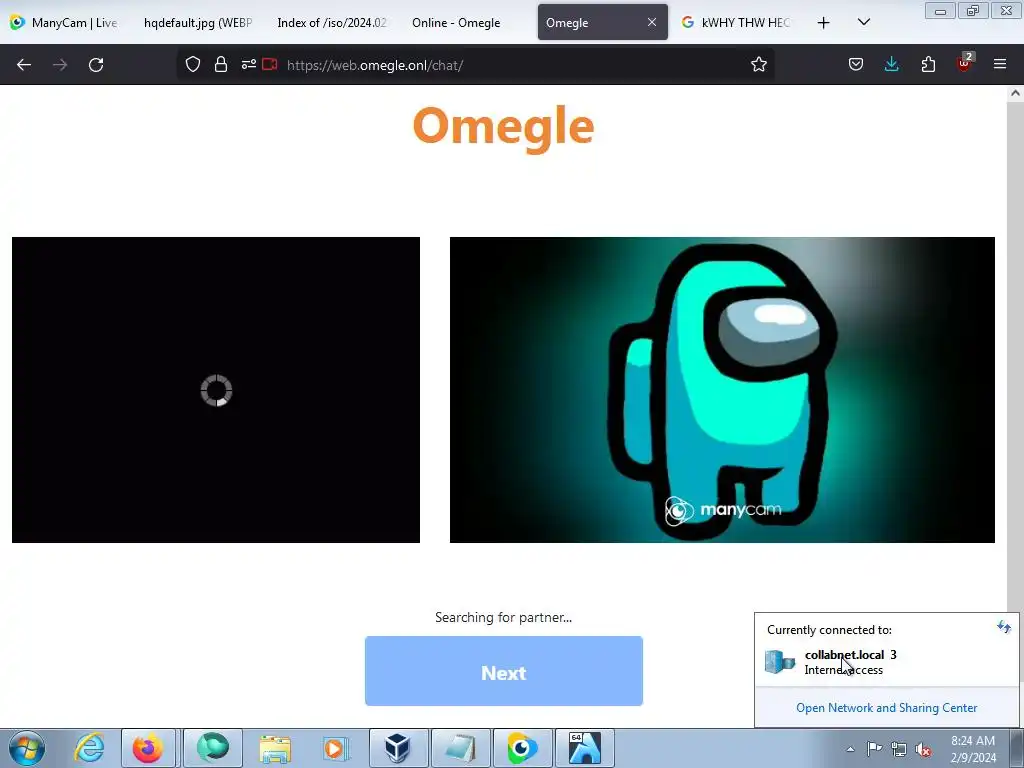Reload the Omegle page

click(96, 65)
